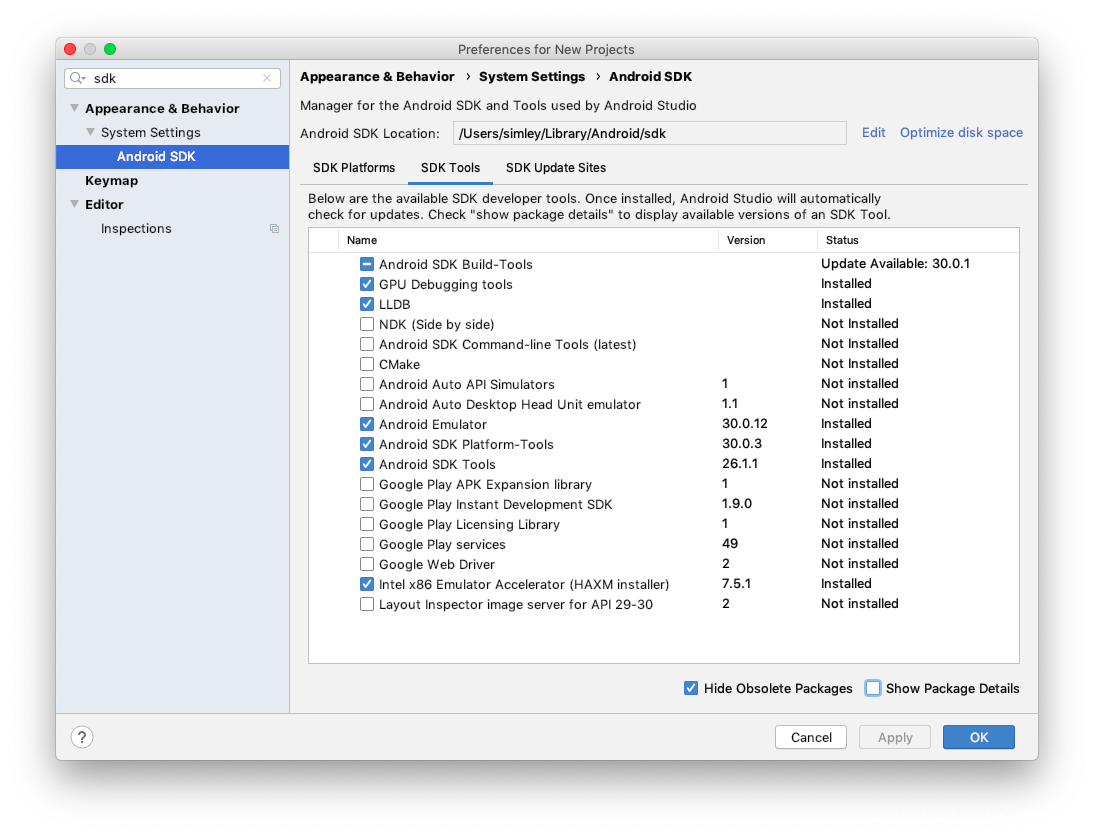Screen dimensions: 1094x834
Task: Collapse the Appearance & Behavior tree node
Action: click(75, 108)
